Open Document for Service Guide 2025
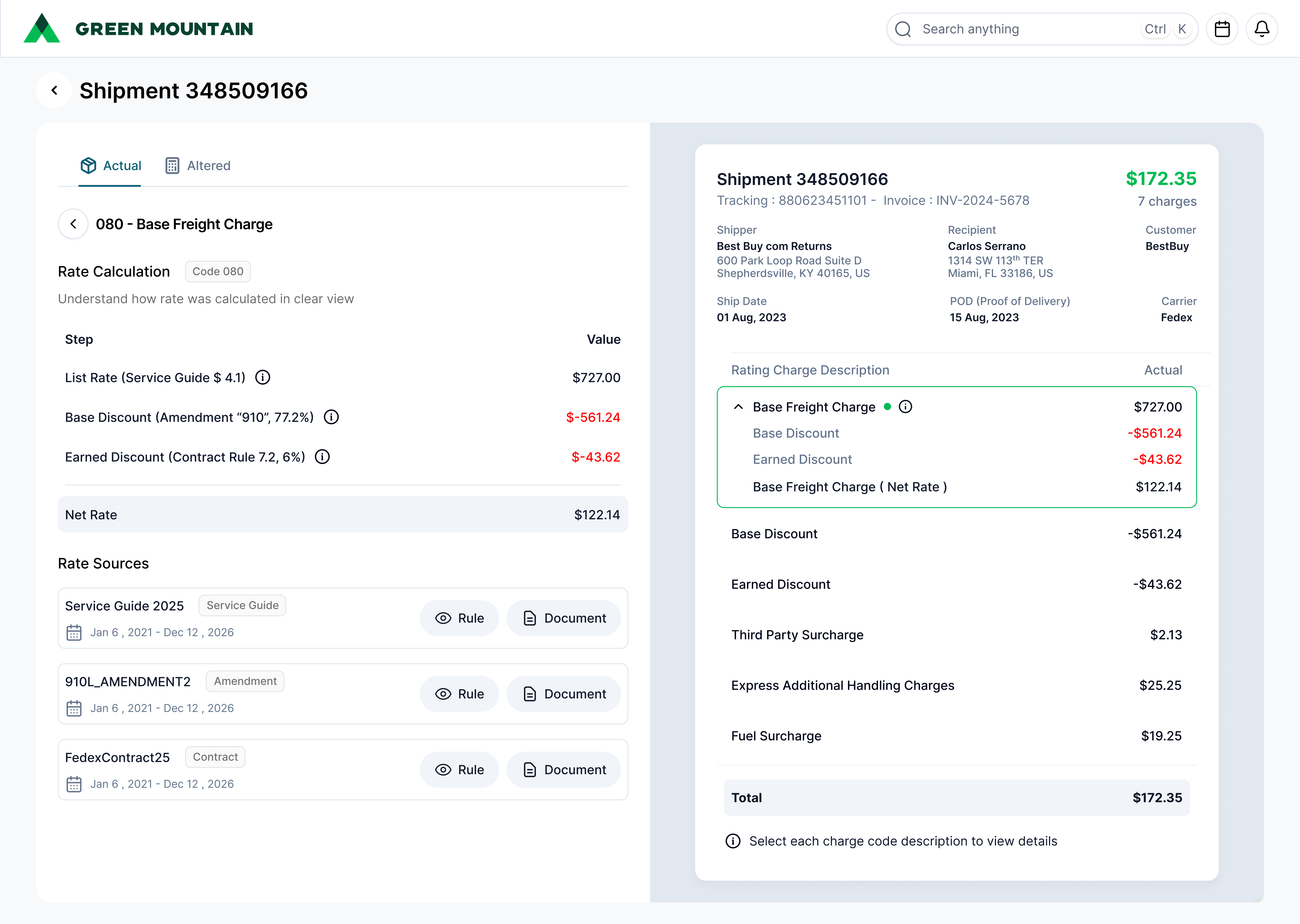The height and width of the screenshot is (924, 1300). (564, 618)
